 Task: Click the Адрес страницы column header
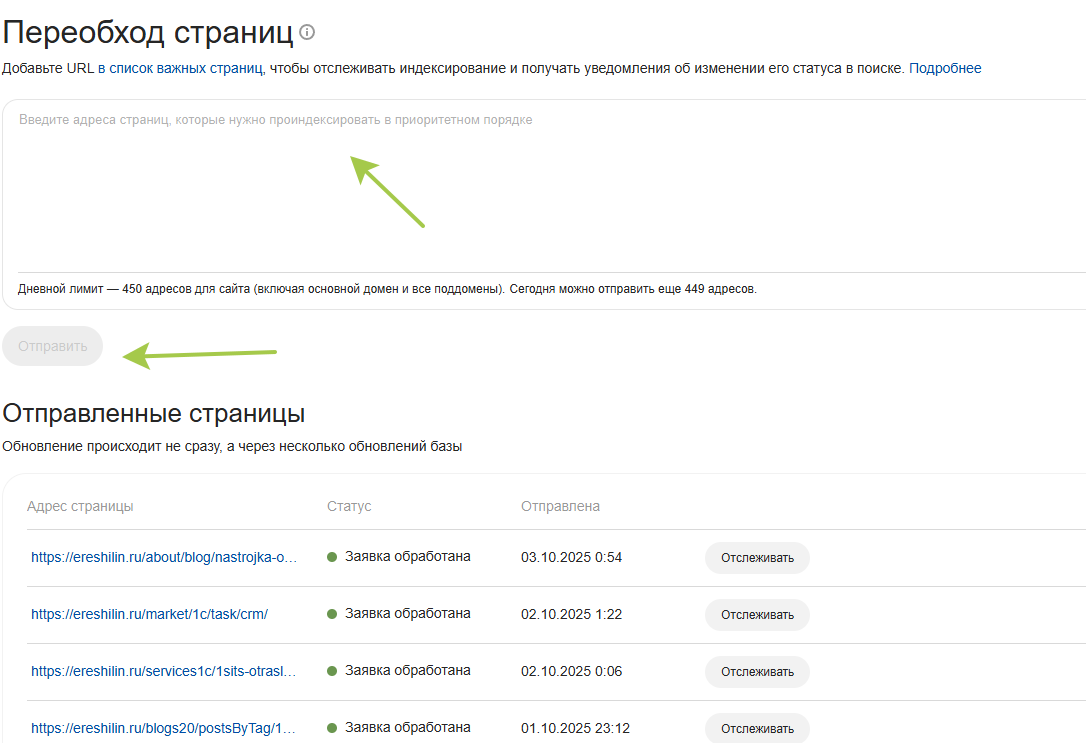point(80,506)
